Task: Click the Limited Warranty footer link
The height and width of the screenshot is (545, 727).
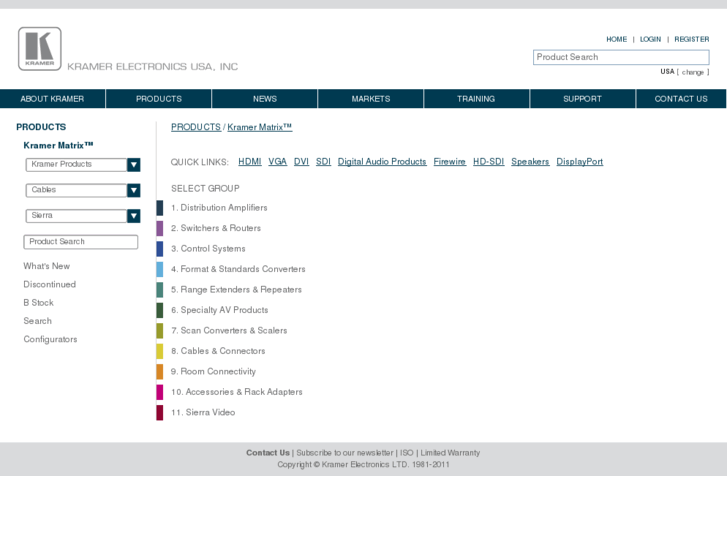Action: pyautogui.click(x=450, y=453)
